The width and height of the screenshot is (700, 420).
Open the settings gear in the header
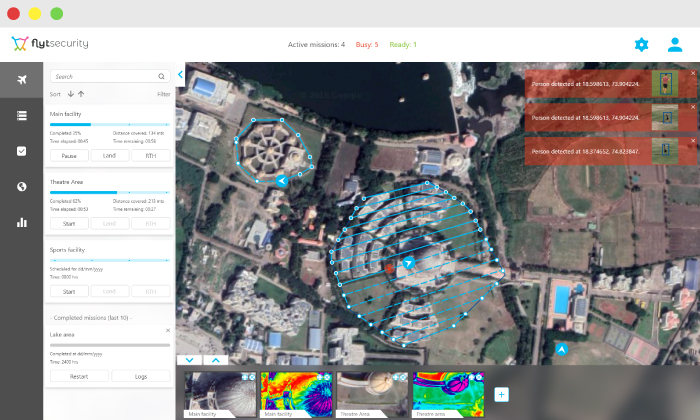click(641, 45)
